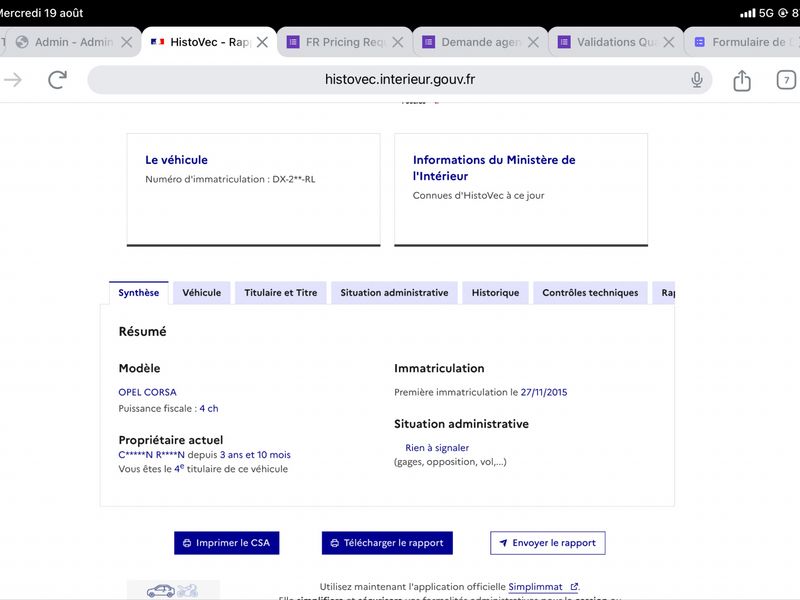Screen dimensions: 800x600
Task: Open the share sheet icon
Action: 742,80
